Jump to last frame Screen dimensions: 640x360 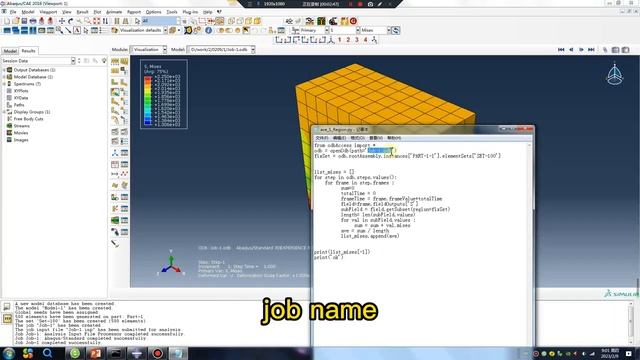click(x=591, y=49)
